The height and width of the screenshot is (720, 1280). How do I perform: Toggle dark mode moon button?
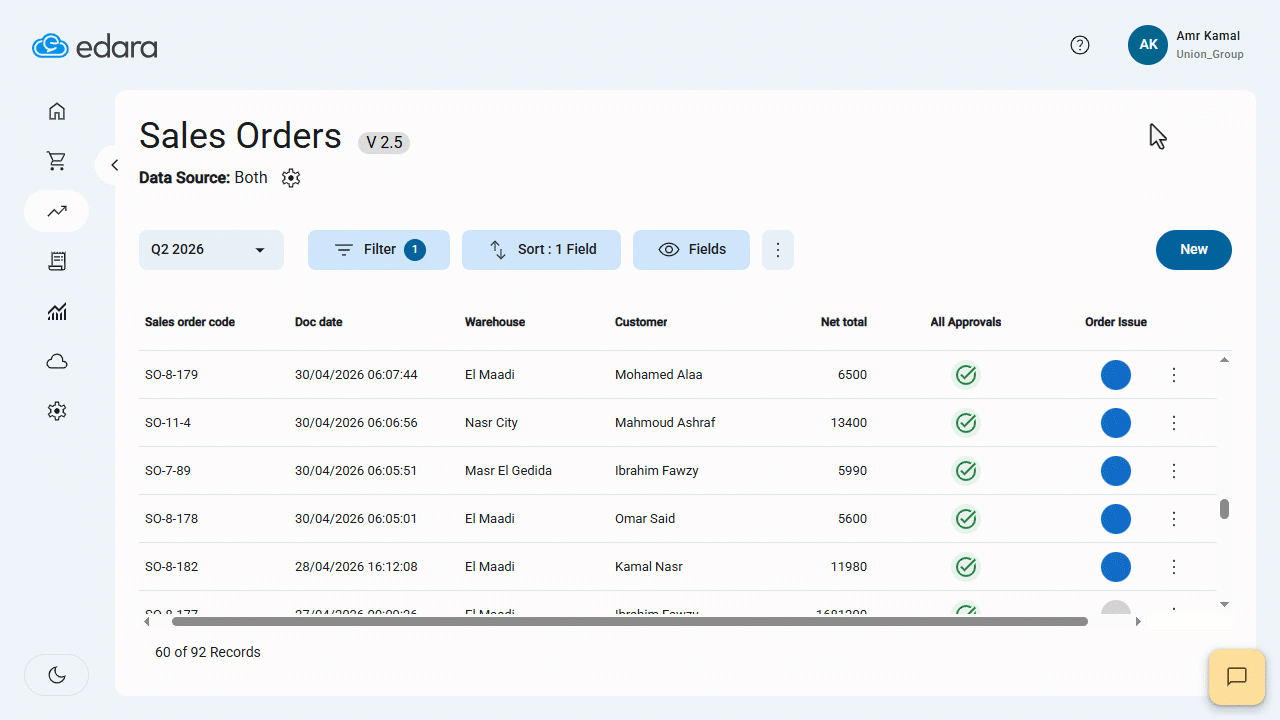tap(57, 675)
